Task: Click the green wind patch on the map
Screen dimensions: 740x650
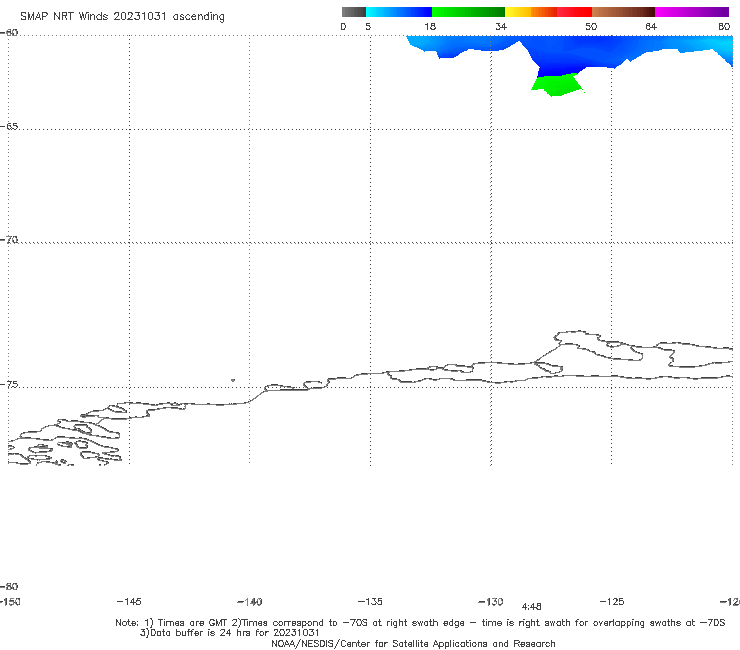Action: 557,85
